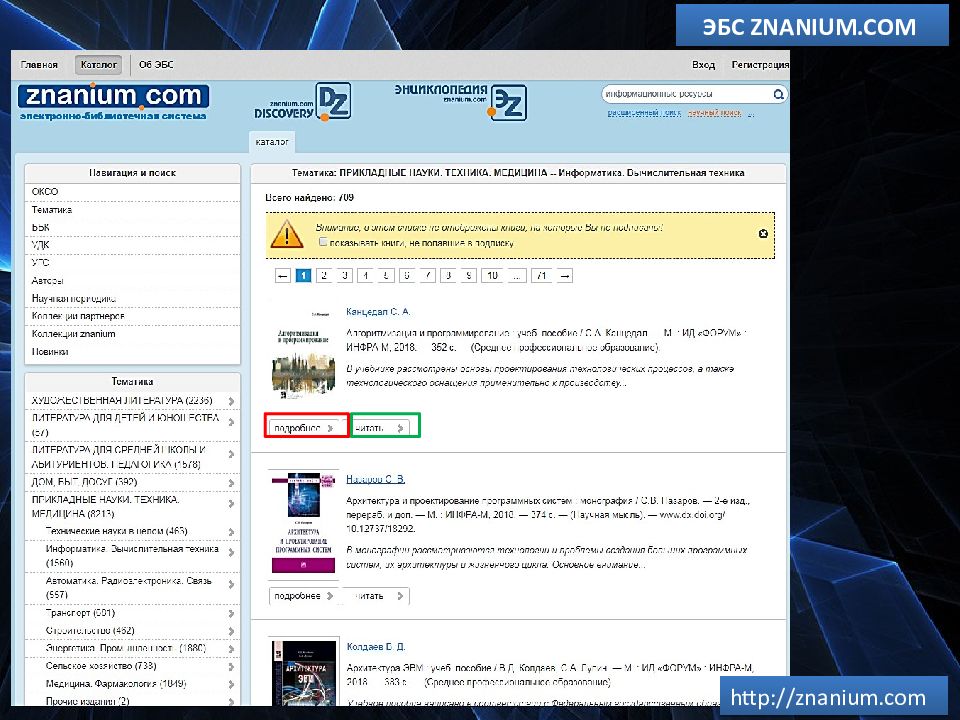The width and height of the screenshot is (960, 720).
Task: Click the Вход login link
Action: 703,65
